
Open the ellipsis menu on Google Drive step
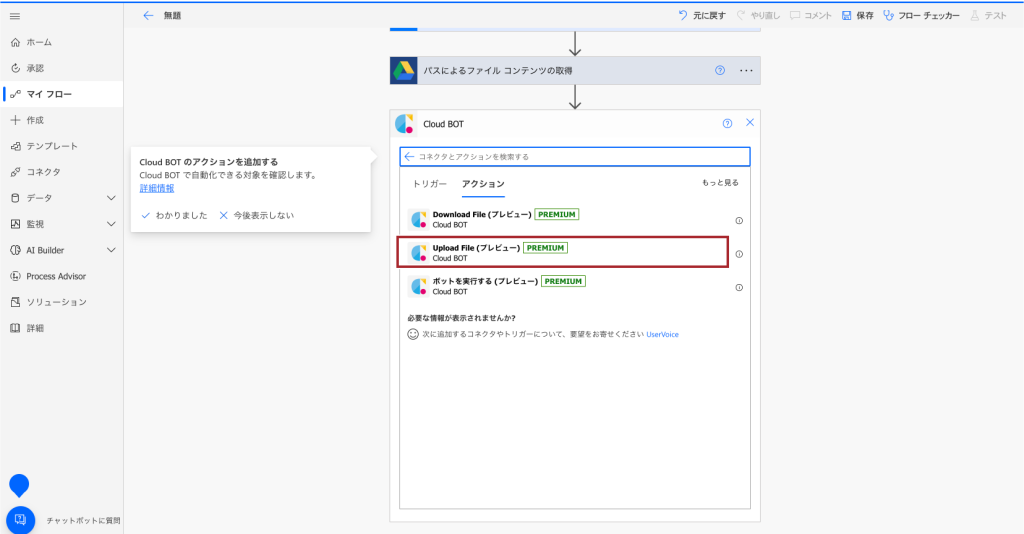[x=746, y=71]
